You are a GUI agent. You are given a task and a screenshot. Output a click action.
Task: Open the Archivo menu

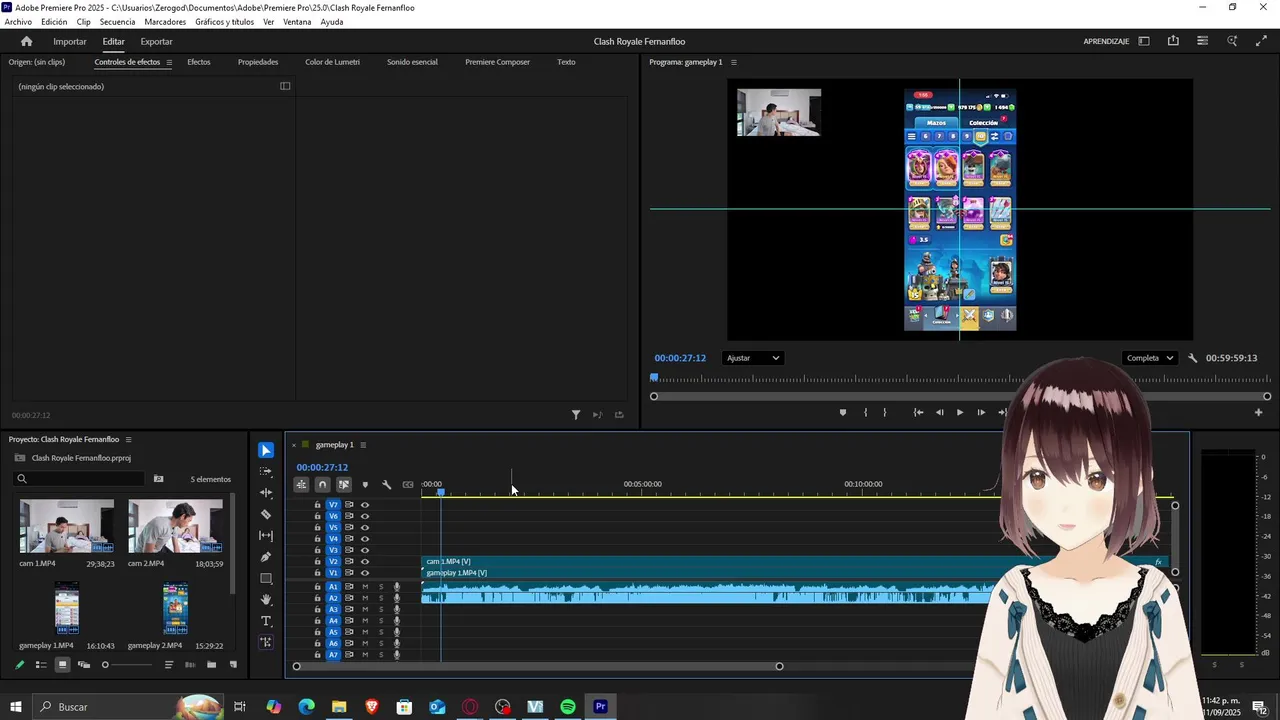(18, 22)
